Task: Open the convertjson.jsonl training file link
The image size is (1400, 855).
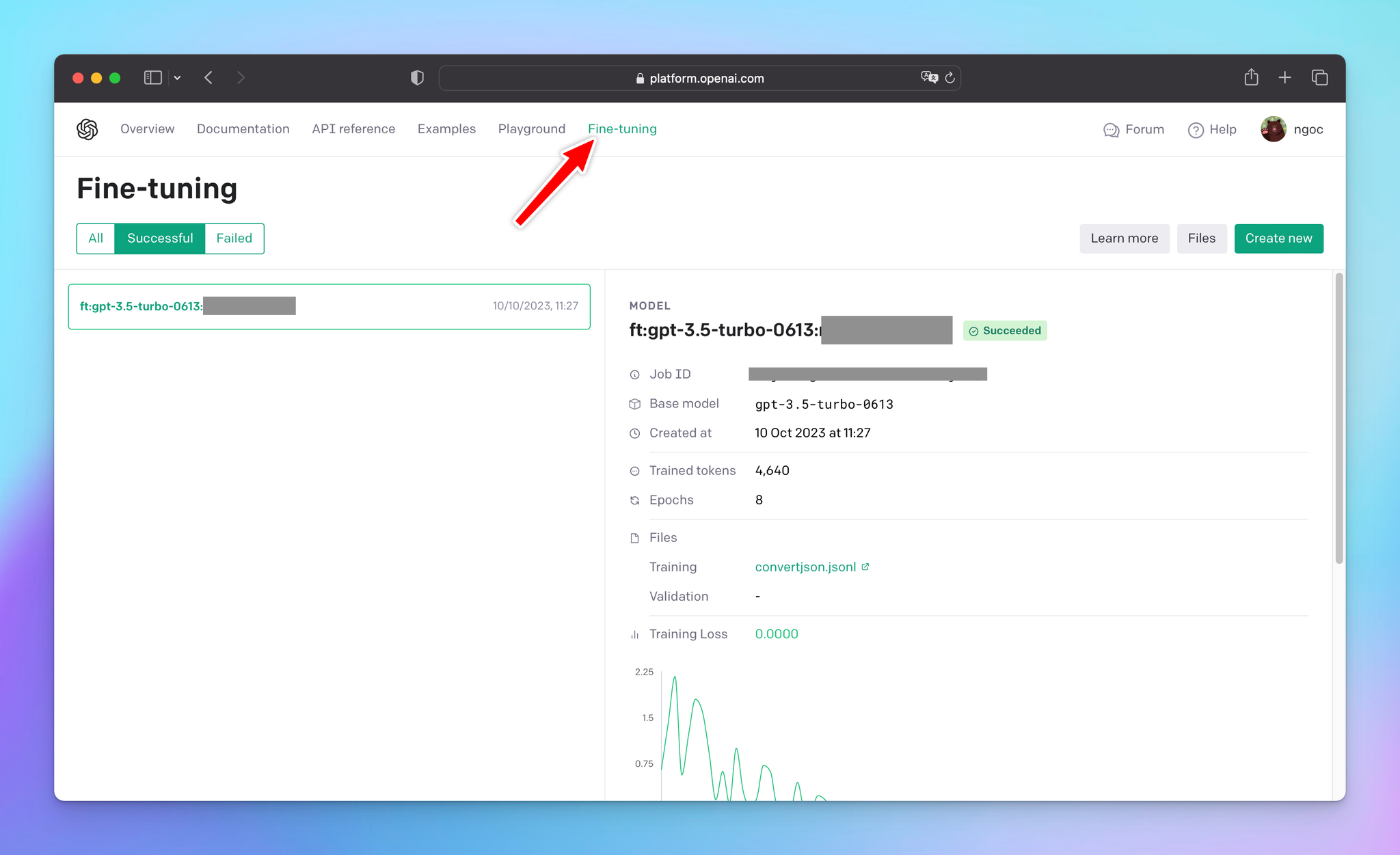Action: click(x=805, y=567)
